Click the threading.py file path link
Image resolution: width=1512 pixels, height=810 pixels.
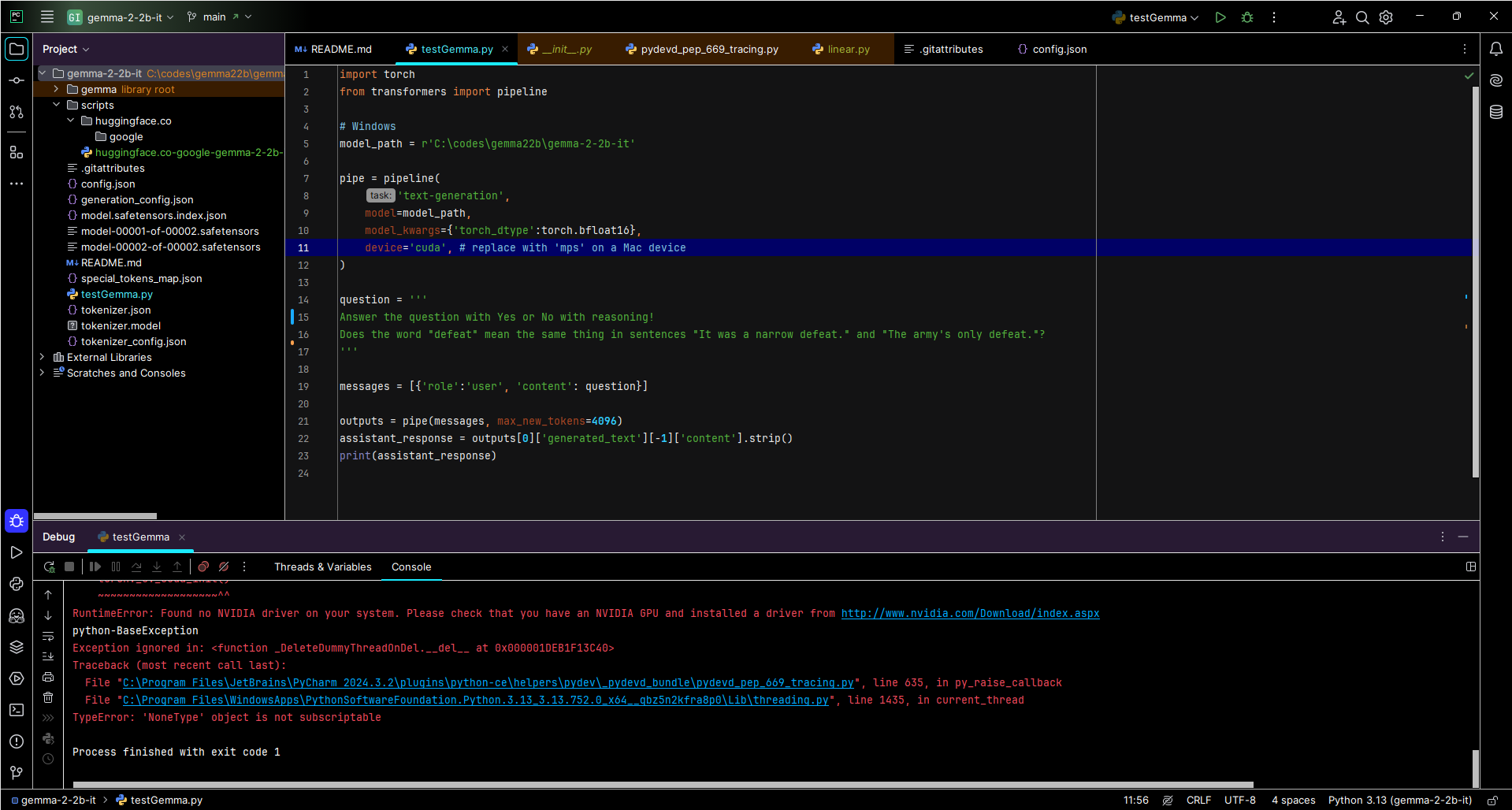point(475,700)
